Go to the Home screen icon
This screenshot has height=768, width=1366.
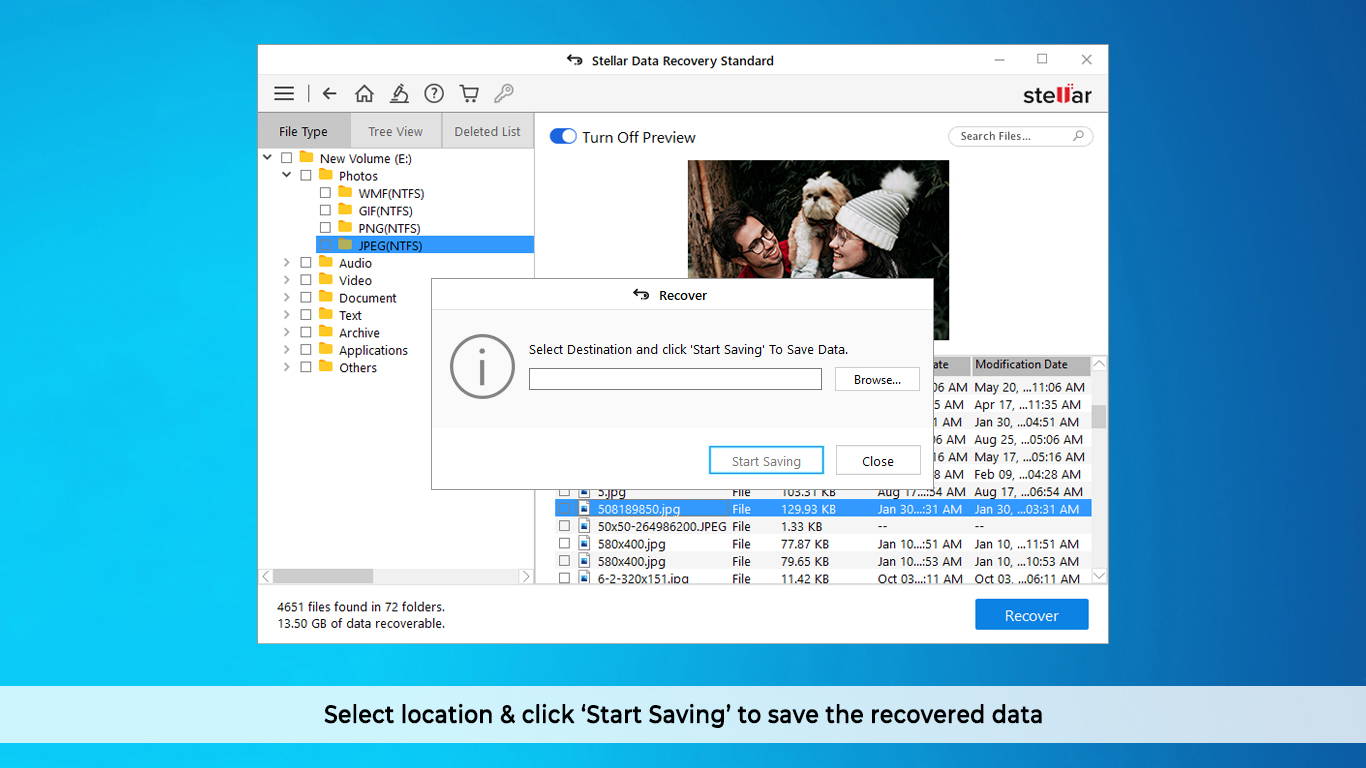364,92
